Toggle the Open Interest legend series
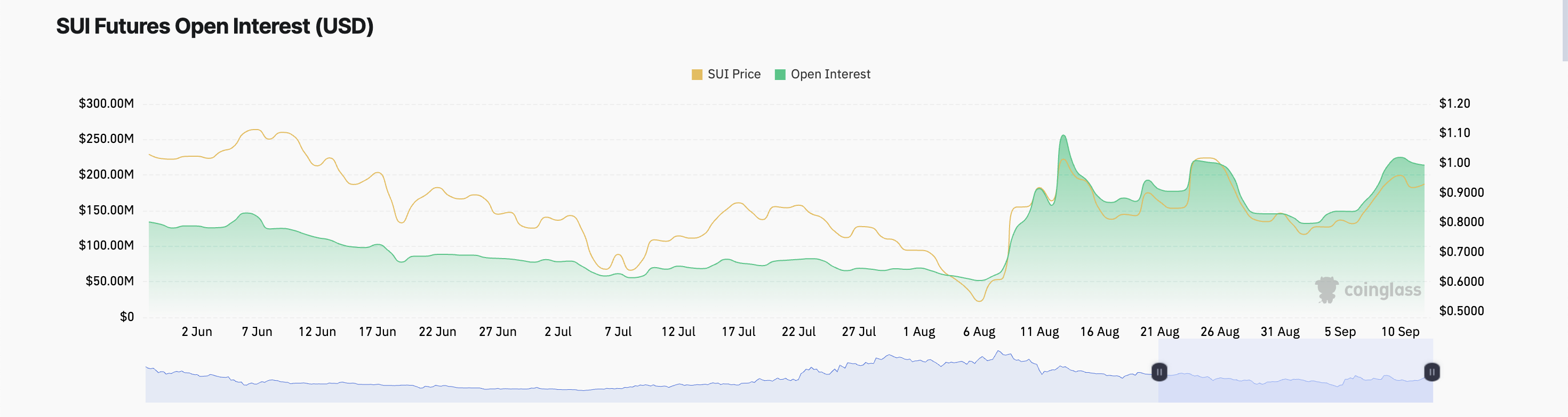1568x417 pixels. click(x=830, y=74)
